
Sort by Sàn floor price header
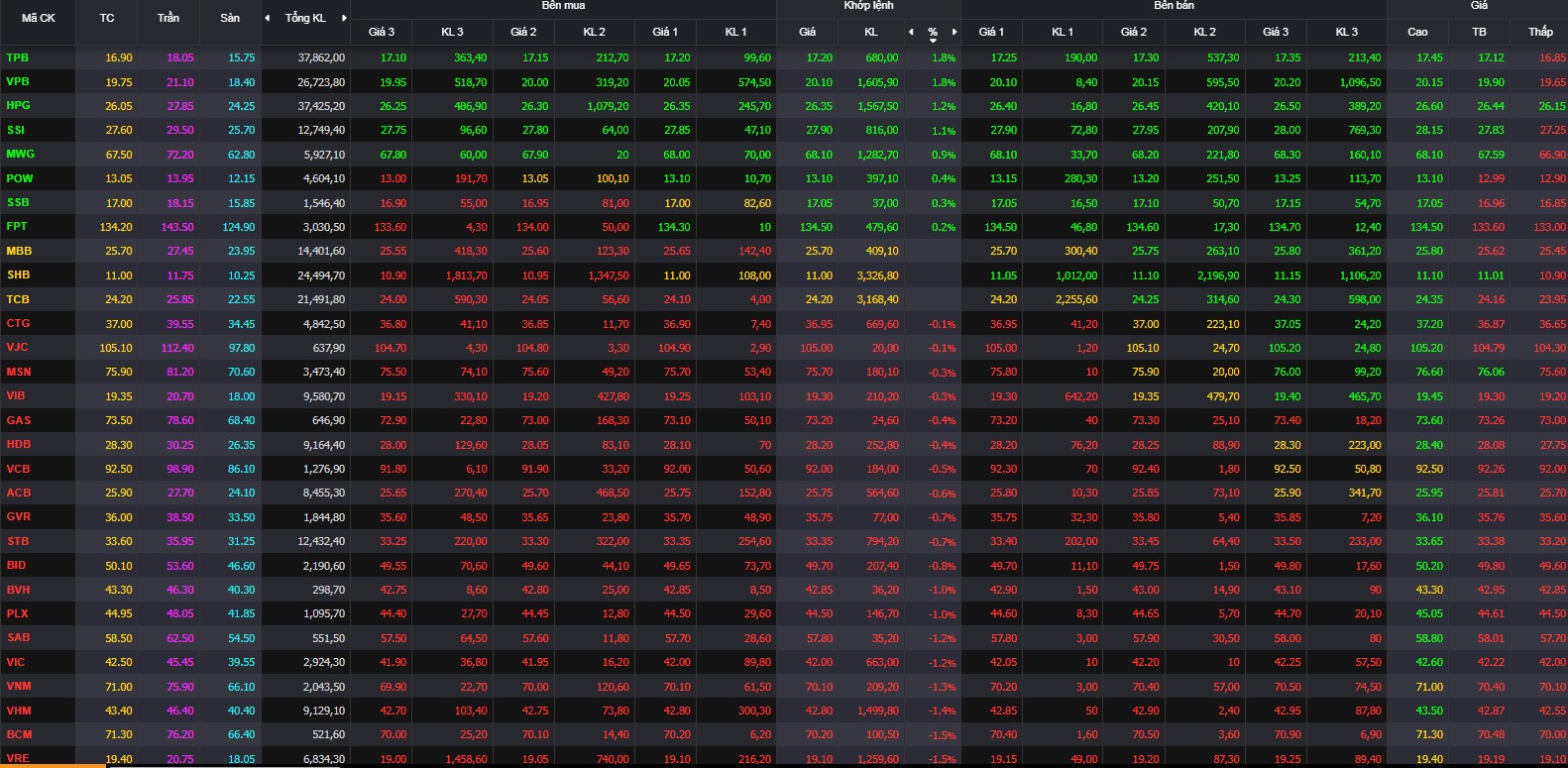pos(230,18)
